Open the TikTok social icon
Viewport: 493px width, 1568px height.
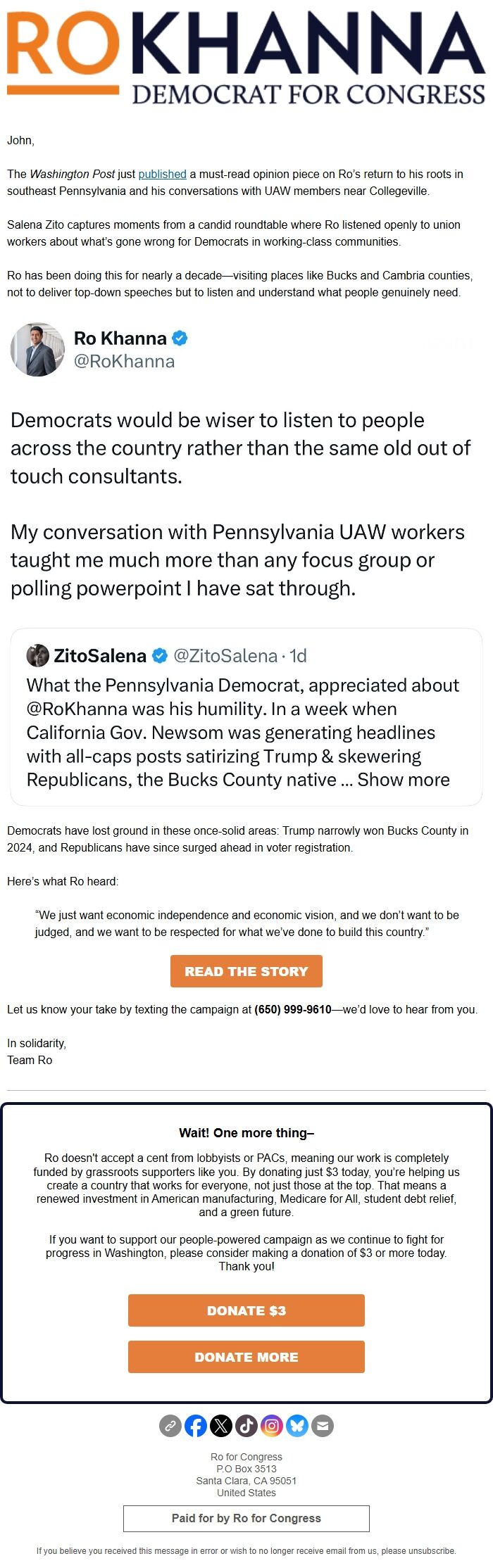point(246,1426)
